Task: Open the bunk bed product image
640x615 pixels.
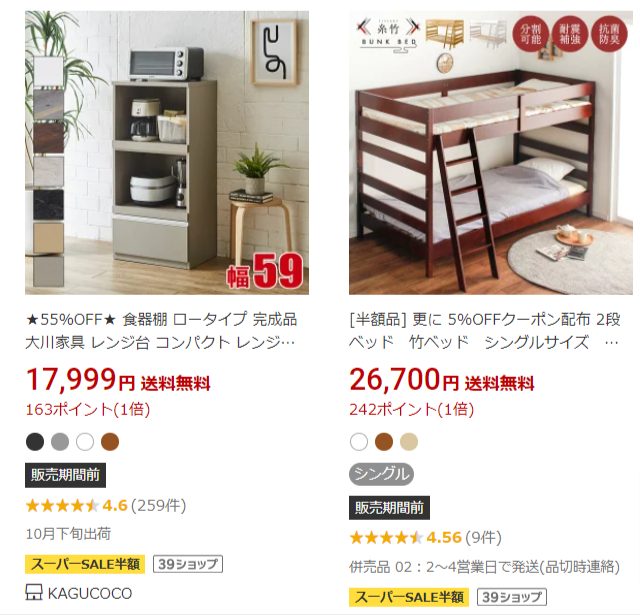Action: pos(491,153)
